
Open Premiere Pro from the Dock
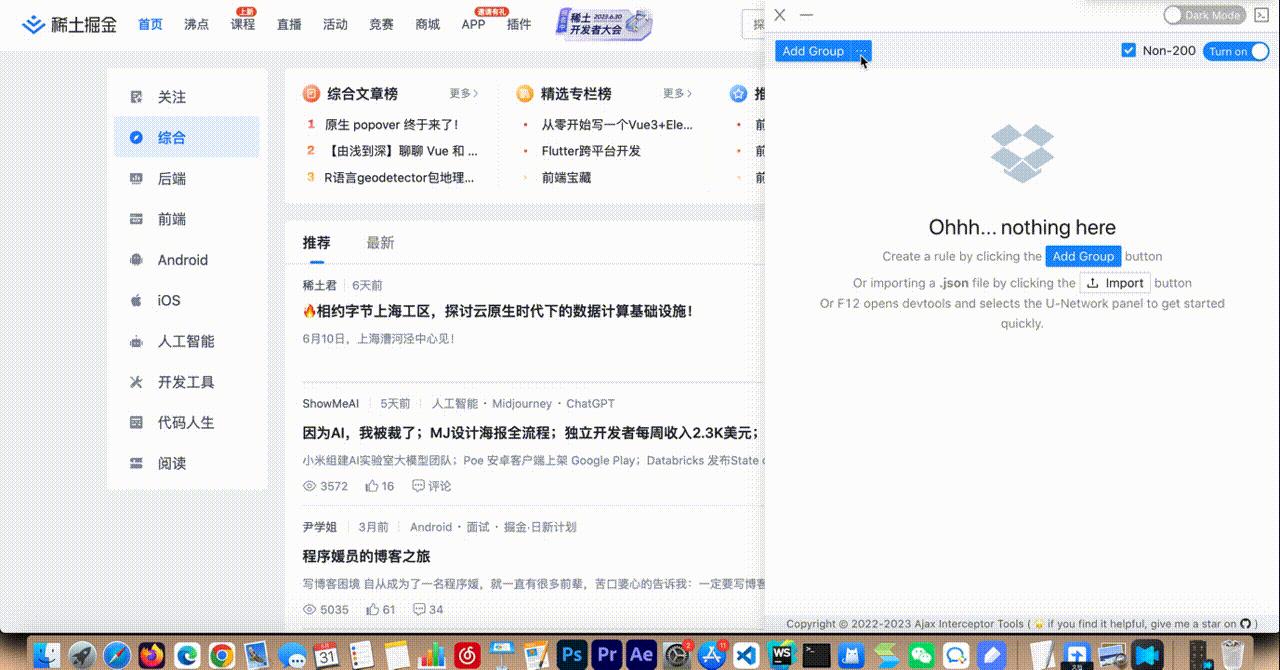tap(606, 655)
